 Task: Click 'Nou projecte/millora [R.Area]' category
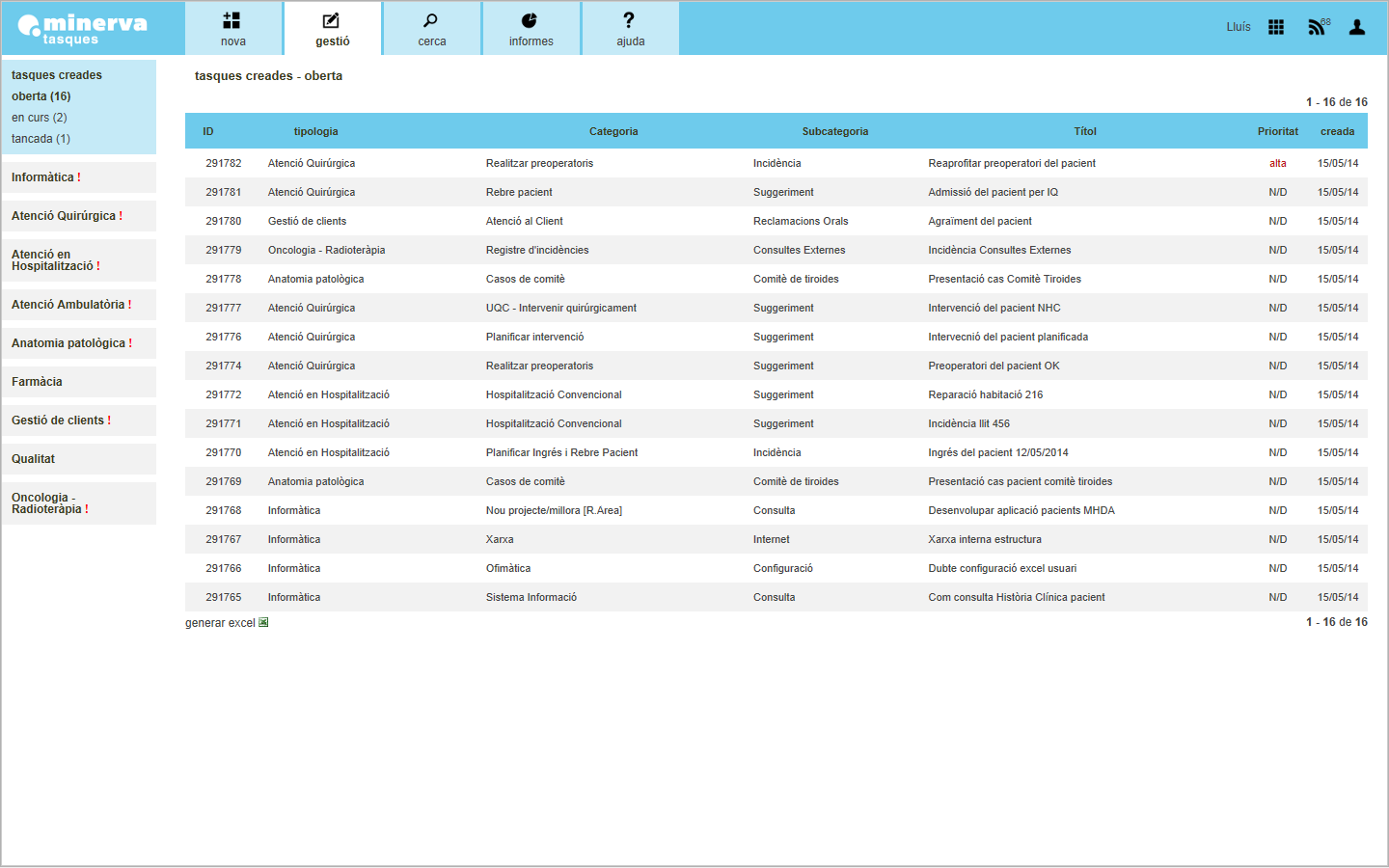pos(555,510)
